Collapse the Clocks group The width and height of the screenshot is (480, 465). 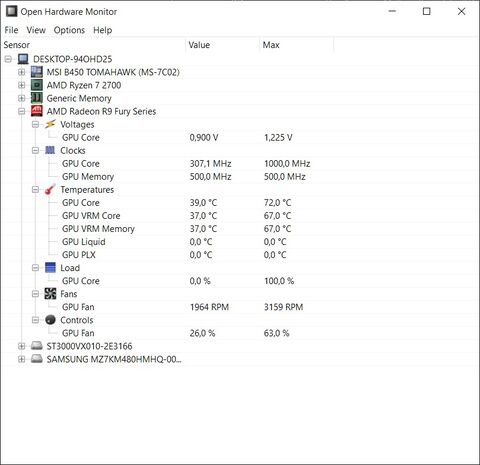[35, 150]
